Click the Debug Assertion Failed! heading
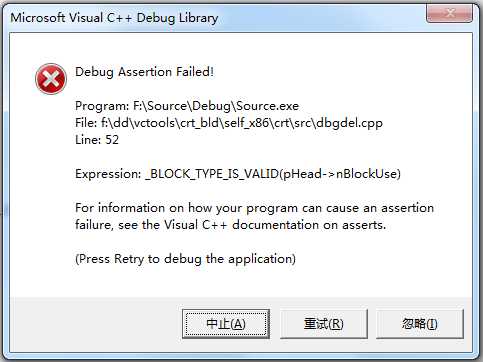 pyautogui.click(x=144, y=72)
